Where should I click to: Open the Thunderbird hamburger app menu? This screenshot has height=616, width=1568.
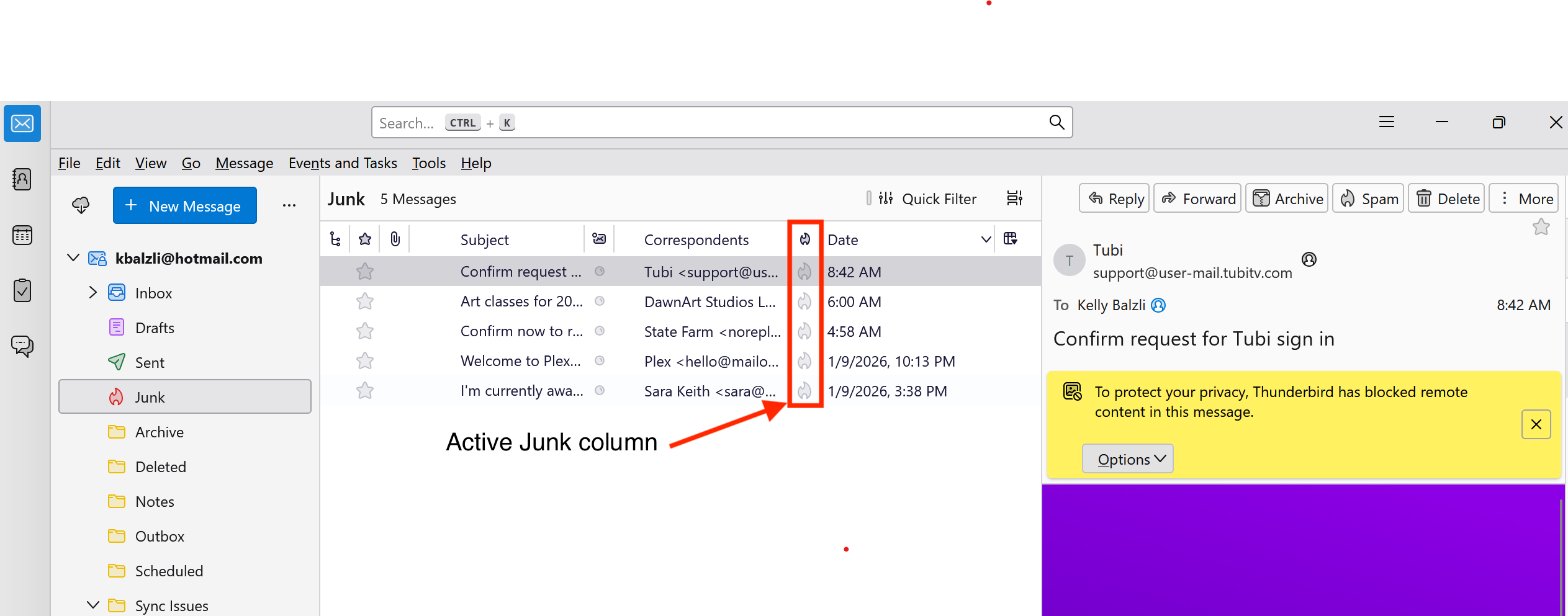point(1386,122)
